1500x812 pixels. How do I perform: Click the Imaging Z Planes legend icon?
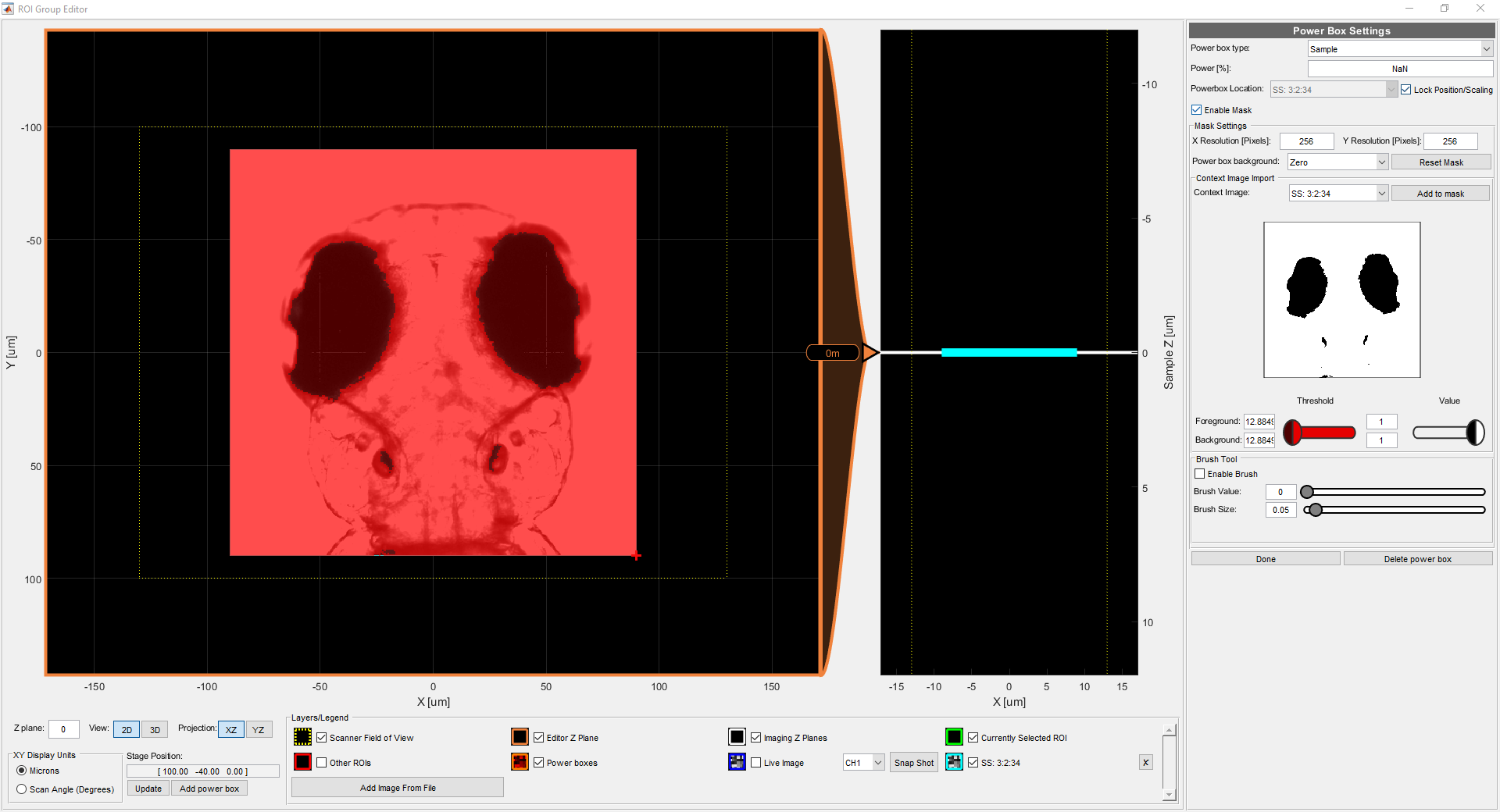[x=737, y=737]
